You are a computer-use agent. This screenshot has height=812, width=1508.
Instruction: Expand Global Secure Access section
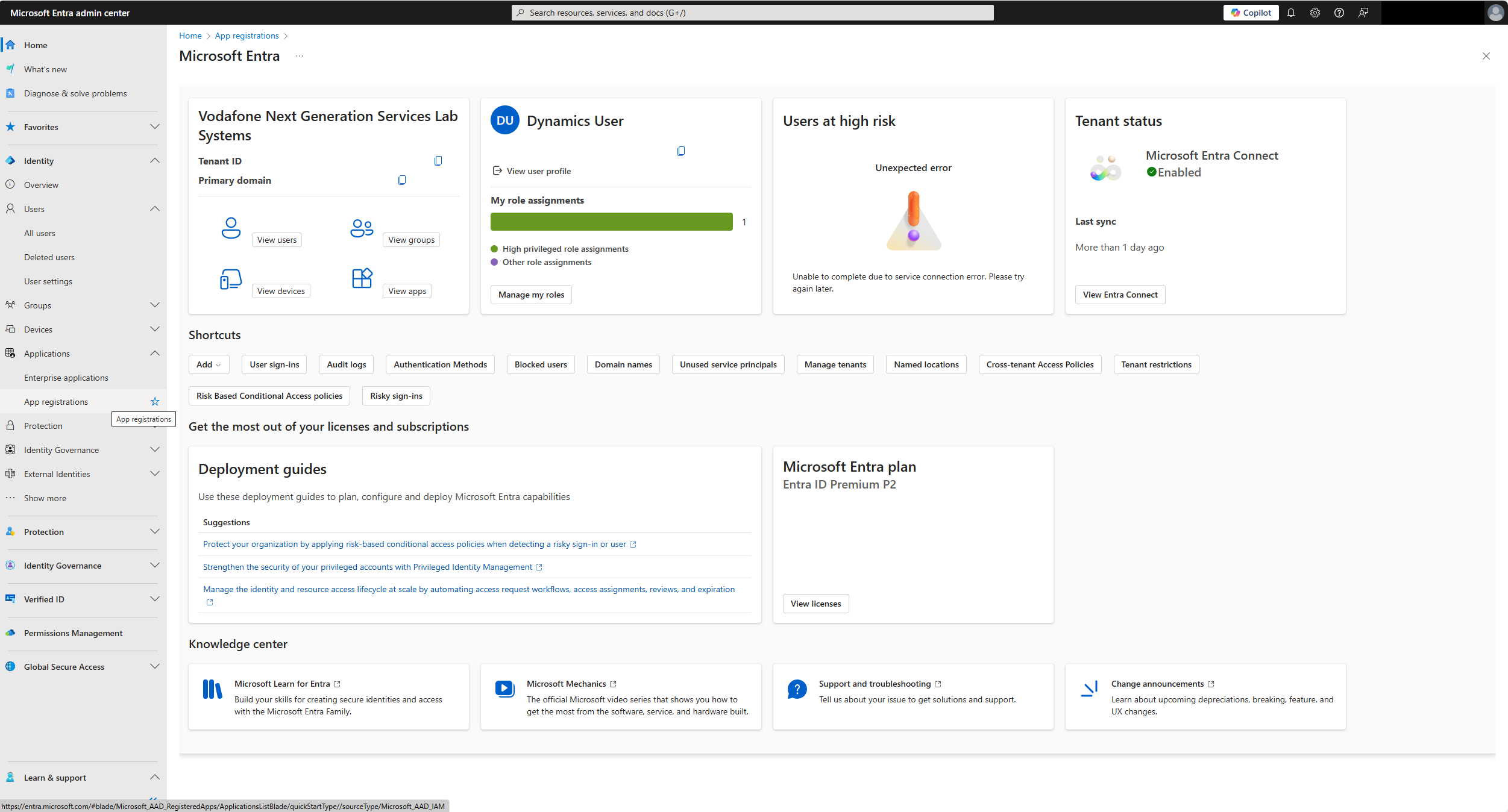155,667
